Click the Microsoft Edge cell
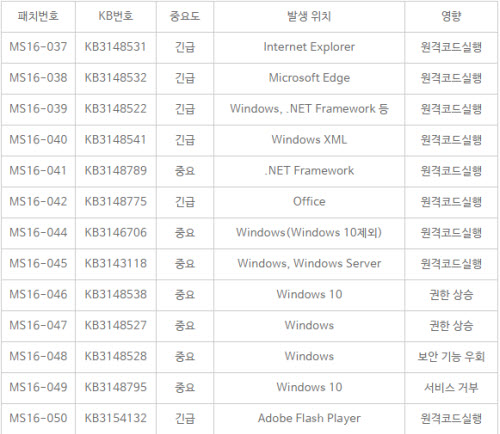This screenshot has height=434, width=500. (309, 78)
